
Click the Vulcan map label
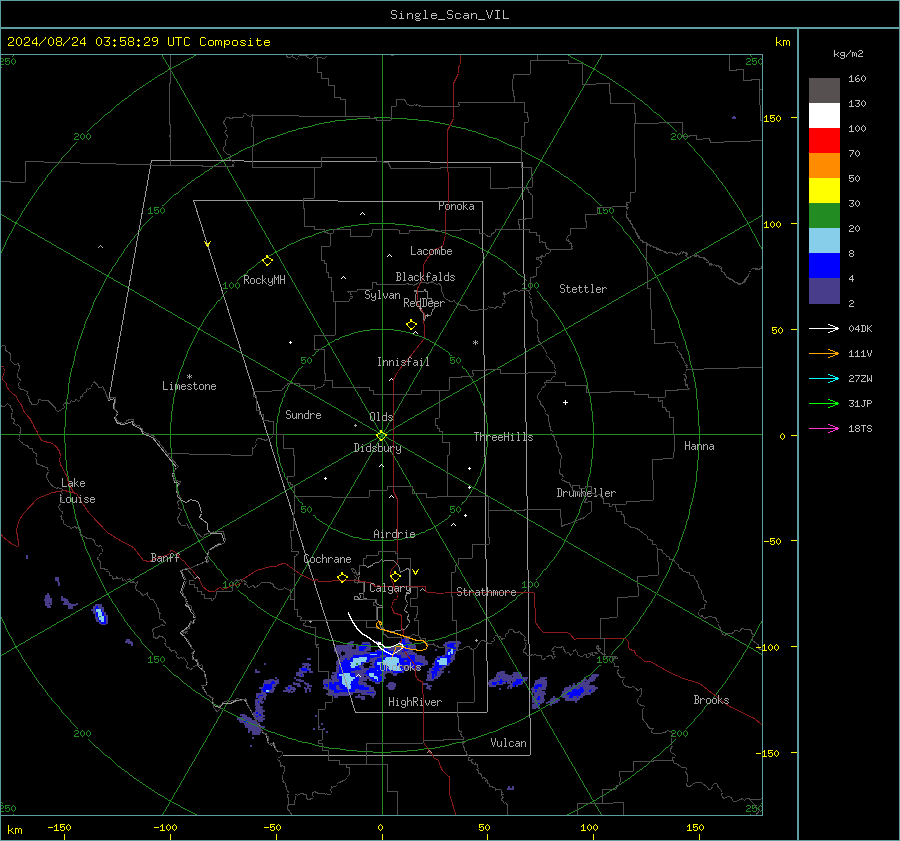(x=508, y=743)
